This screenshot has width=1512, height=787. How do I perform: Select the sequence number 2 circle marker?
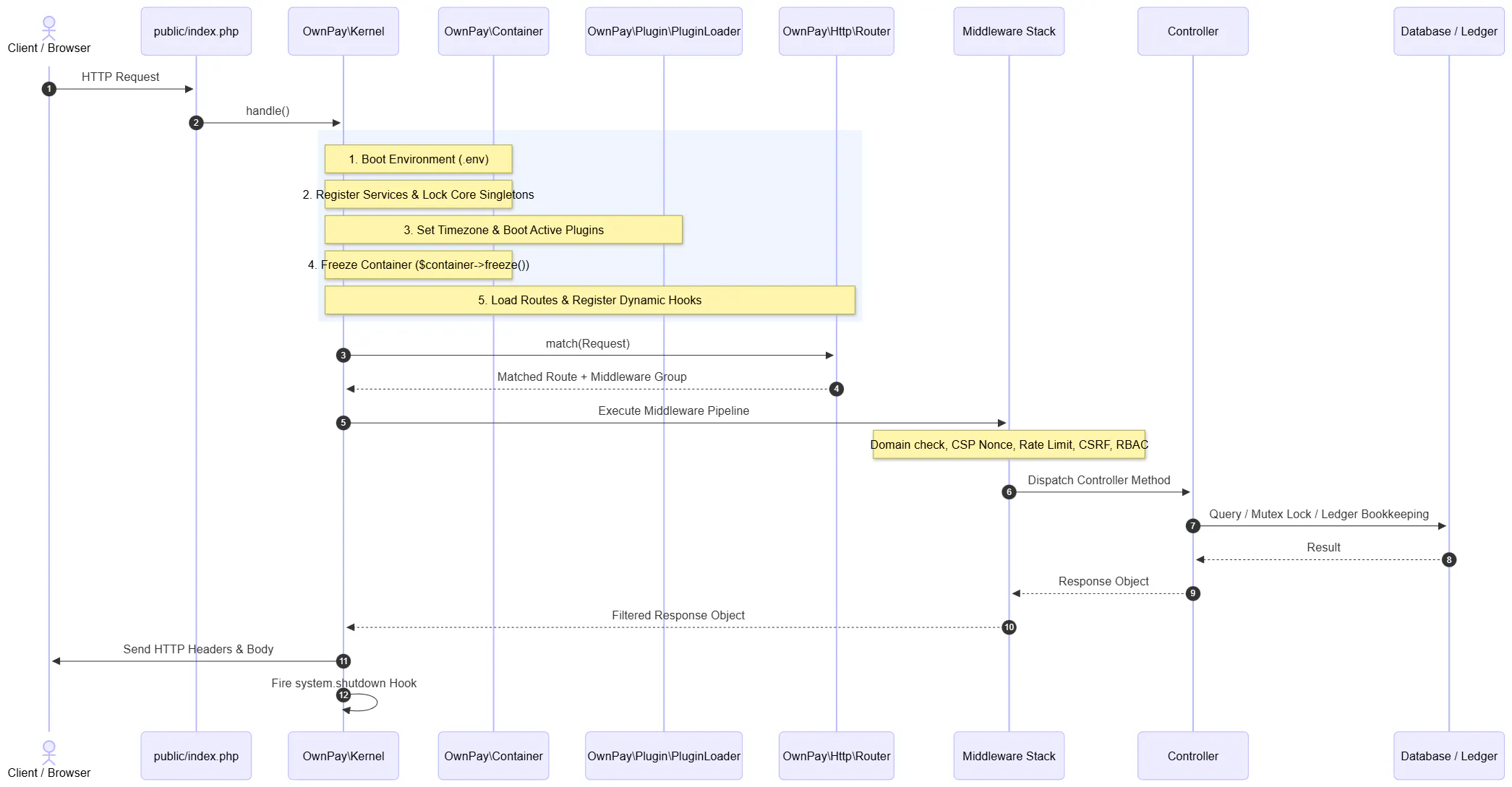pos(196,123)
